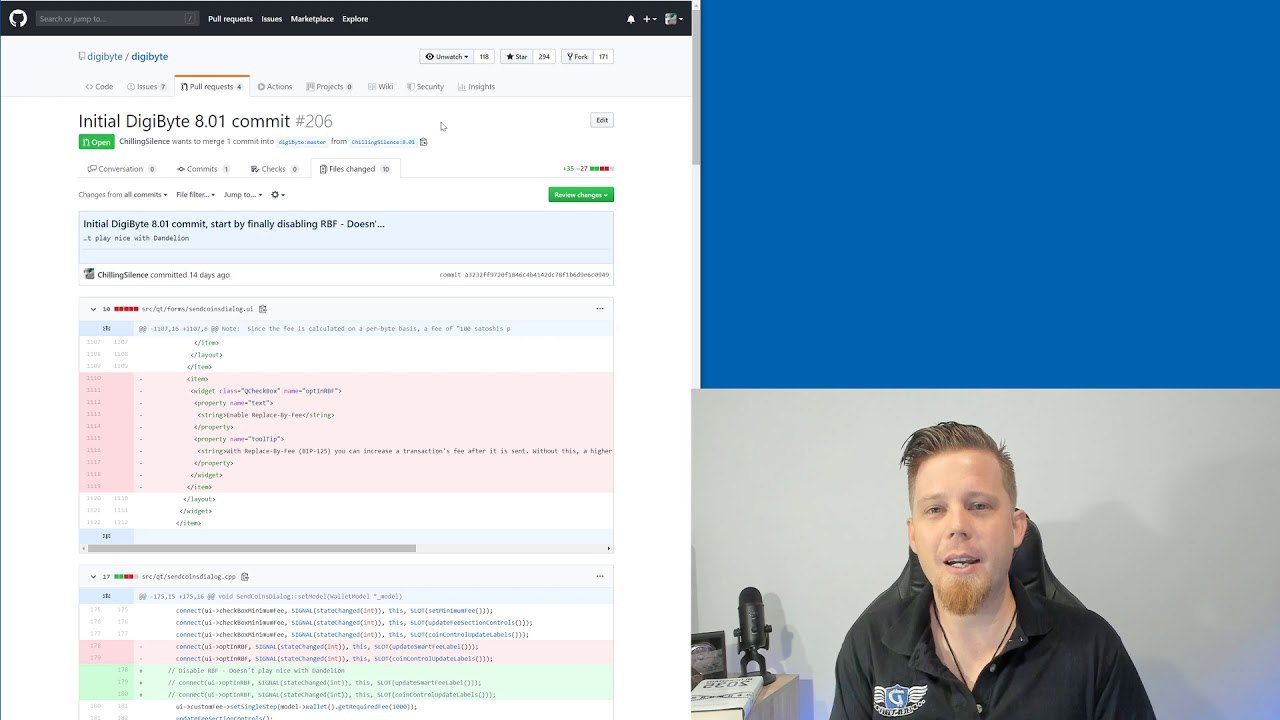
Task: Open the repository Pull requests tab
Action: coord(212,87)
